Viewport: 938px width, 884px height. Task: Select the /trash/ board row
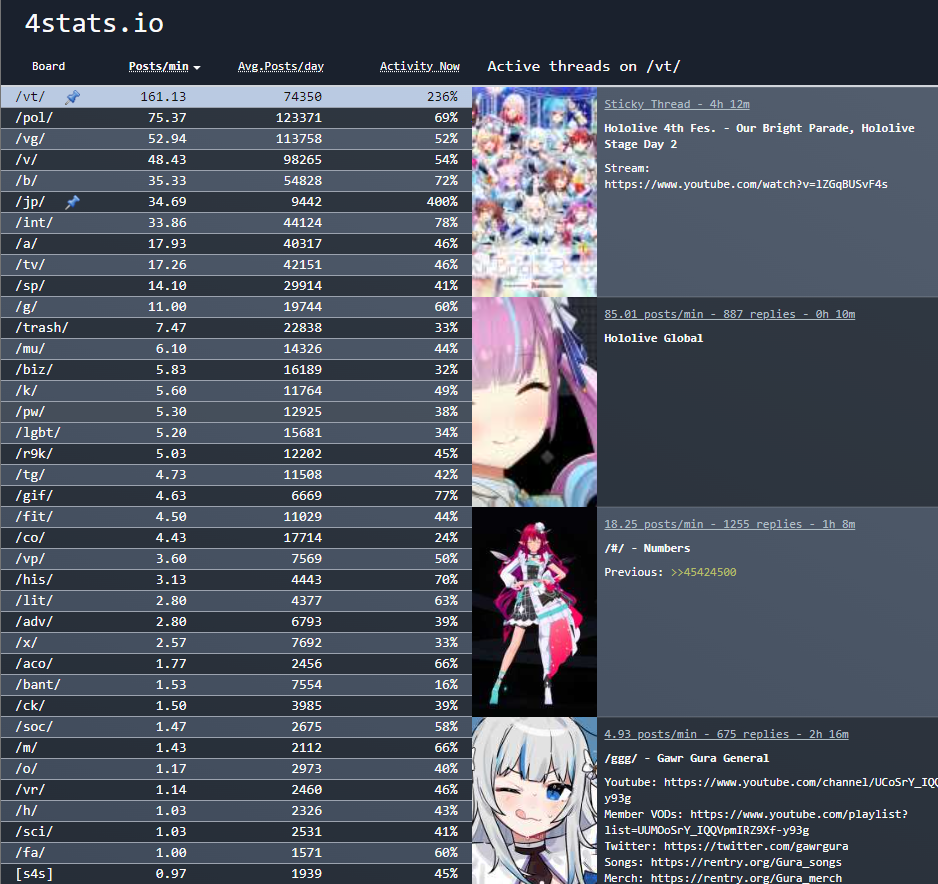click(x=236, y=328)
